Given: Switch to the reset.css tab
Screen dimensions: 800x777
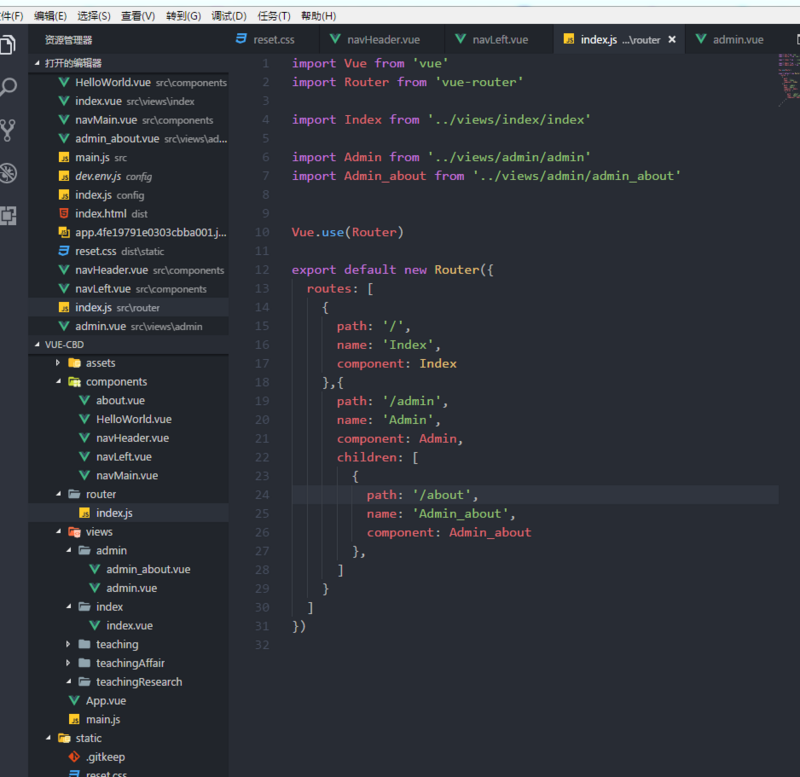Looking at the screenshot, I should [265, 40].
